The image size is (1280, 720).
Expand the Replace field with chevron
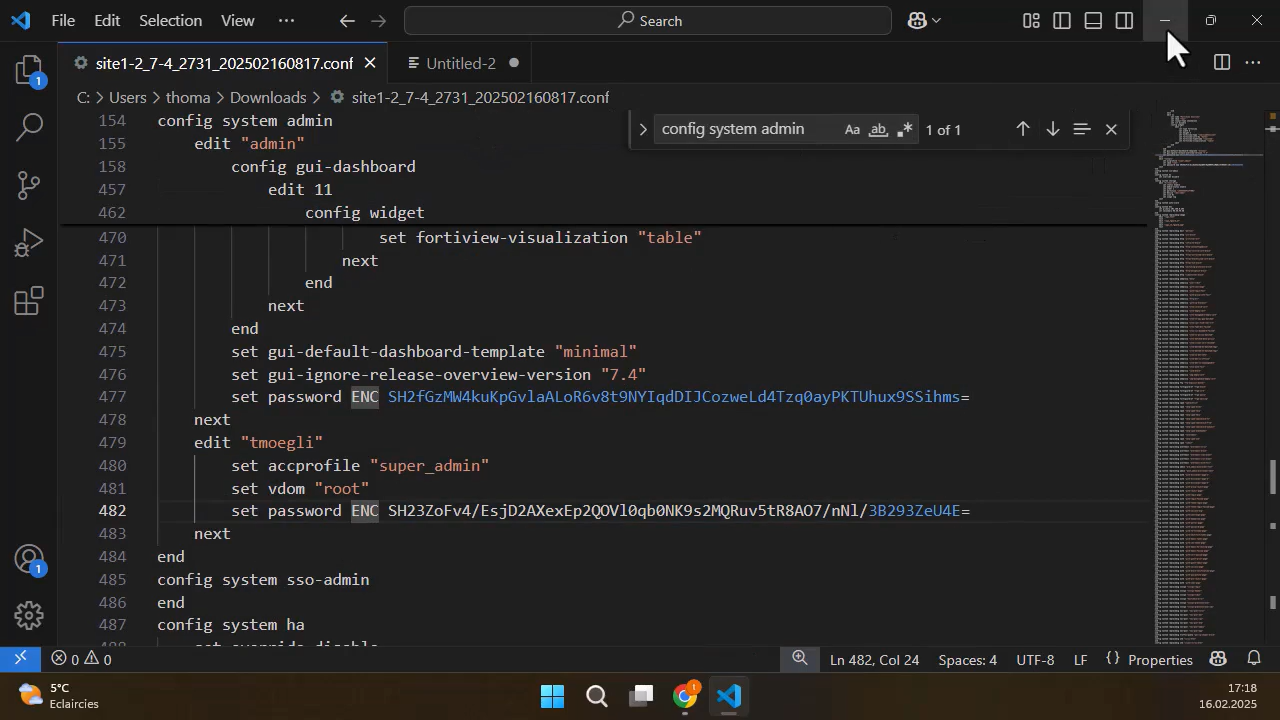click(x=643, y=129)
